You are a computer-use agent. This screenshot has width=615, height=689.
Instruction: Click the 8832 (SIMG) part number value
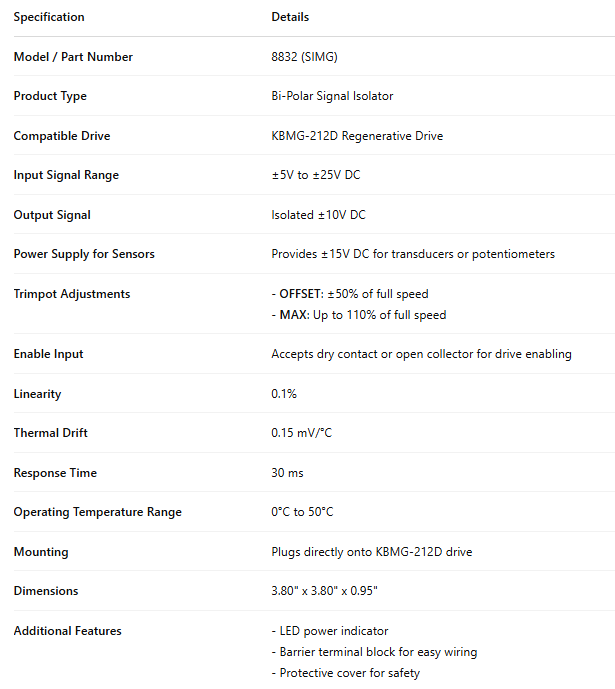[304, 57]
